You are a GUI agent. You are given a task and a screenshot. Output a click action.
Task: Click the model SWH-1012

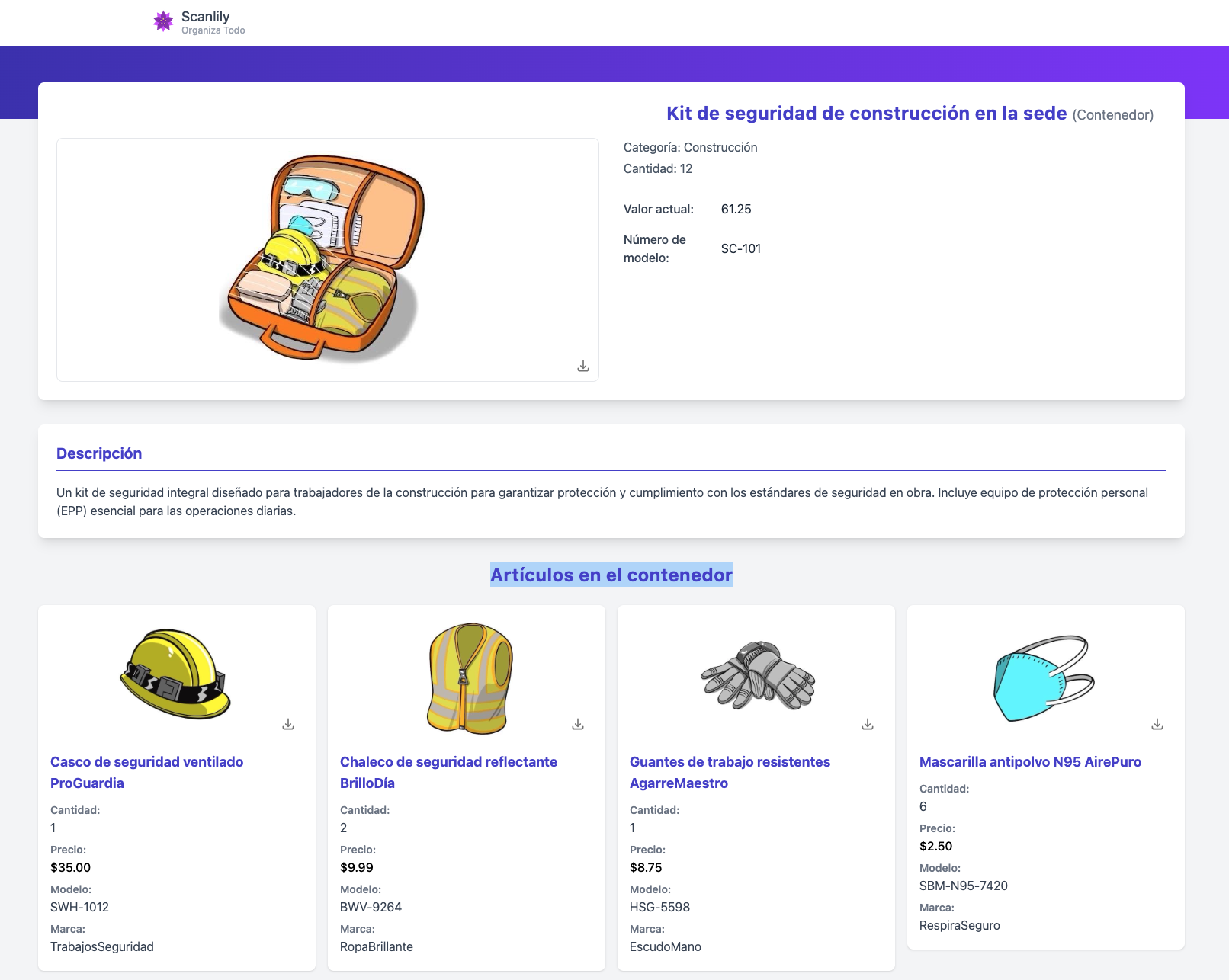[x=79, y=907]
